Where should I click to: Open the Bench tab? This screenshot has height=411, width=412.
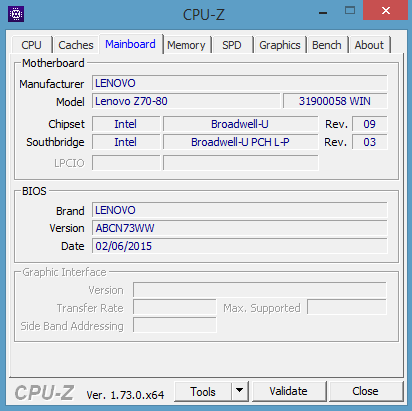[327, 45]
